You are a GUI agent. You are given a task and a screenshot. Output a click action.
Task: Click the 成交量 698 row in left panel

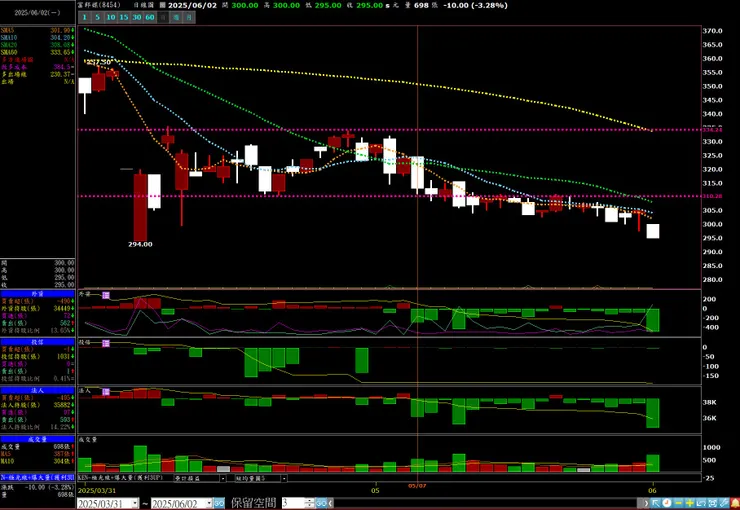[x=37, y=446]
